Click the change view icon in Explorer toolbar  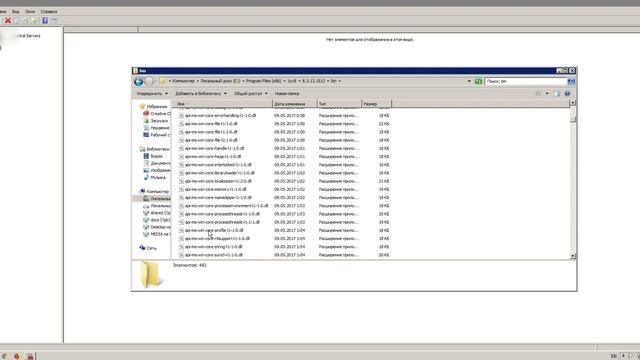[538, 93]
